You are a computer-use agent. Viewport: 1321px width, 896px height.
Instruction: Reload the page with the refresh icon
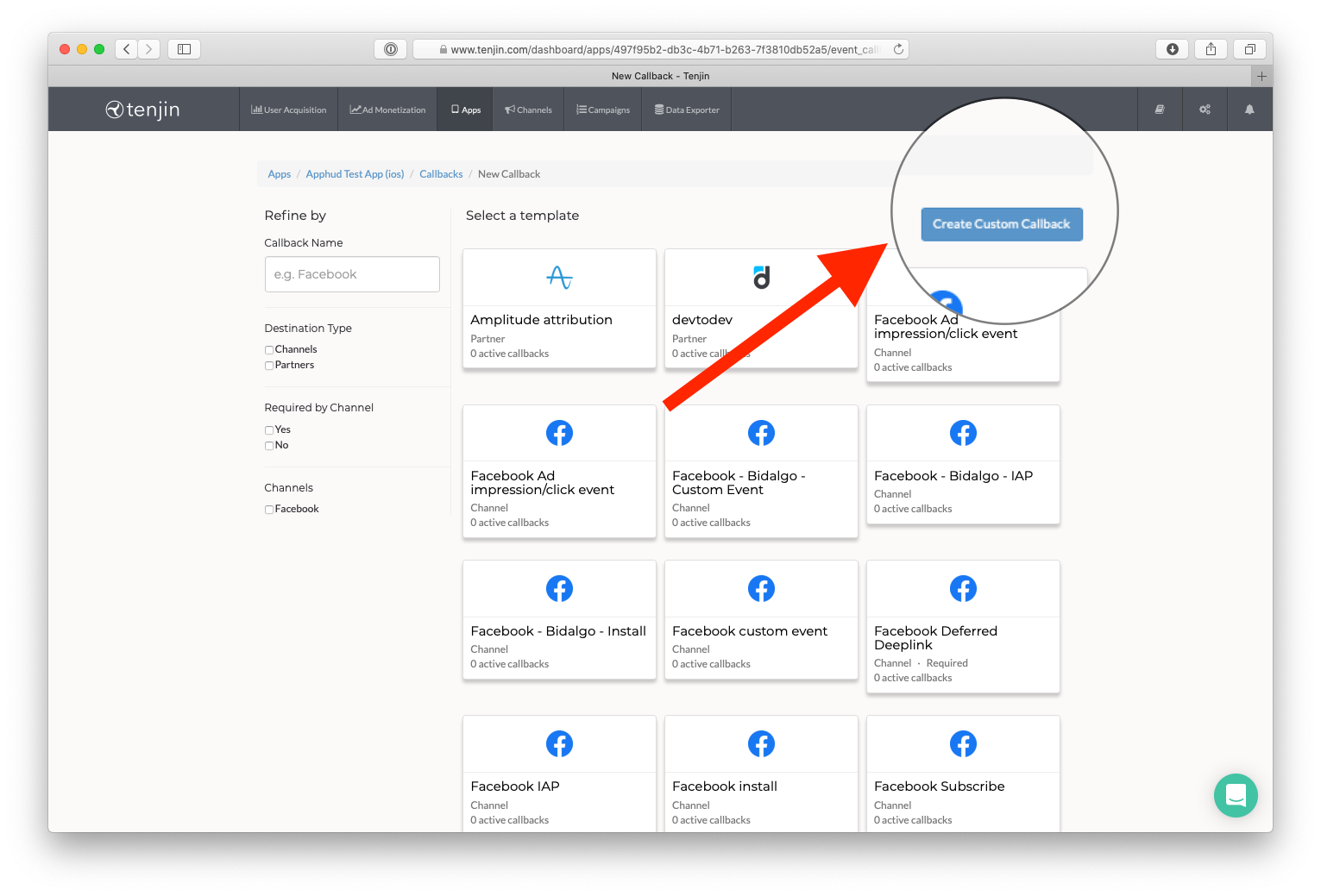pyautogui.click(x=898, y=49)
